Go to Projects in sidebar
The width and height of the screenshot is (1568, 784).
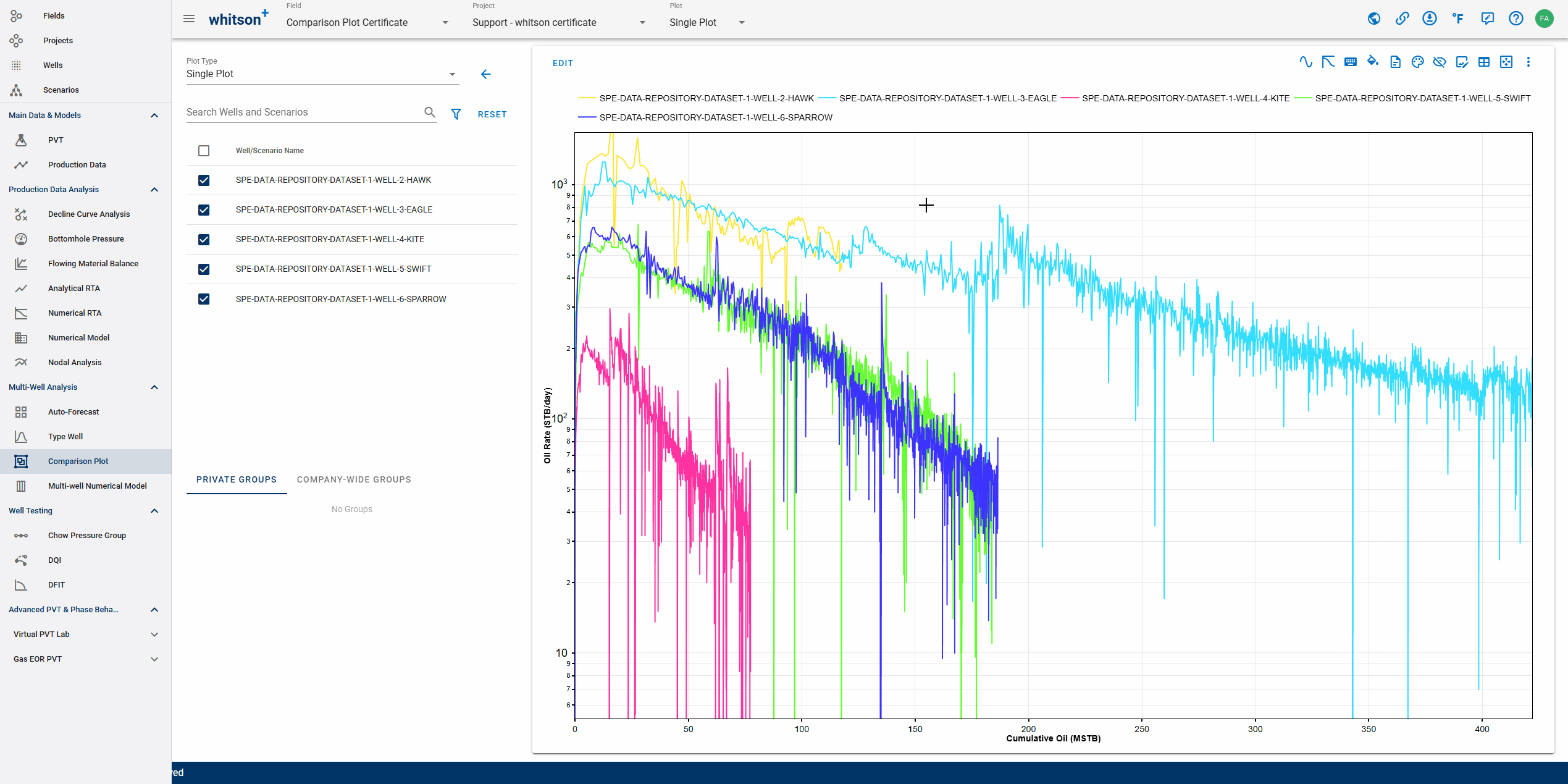click(85, 40)
